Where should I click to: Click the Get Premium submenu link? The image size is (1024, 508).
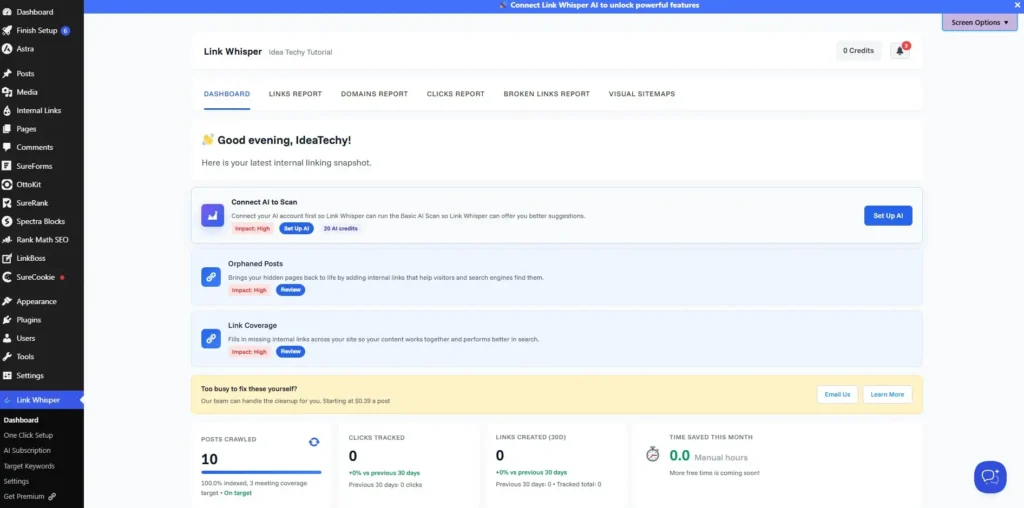[29, 496]
